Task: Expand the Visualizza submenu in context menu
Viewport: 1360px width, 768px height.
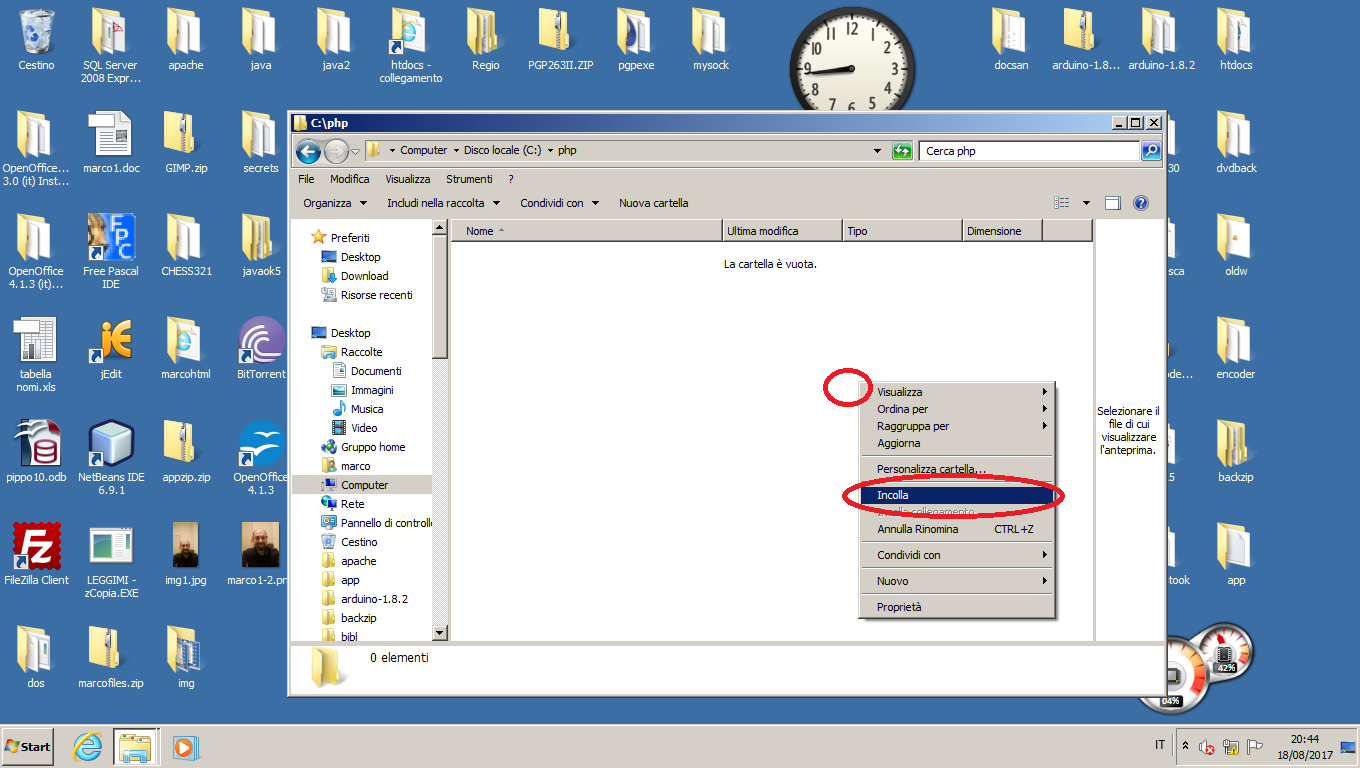Action: (x=958, y=392)
